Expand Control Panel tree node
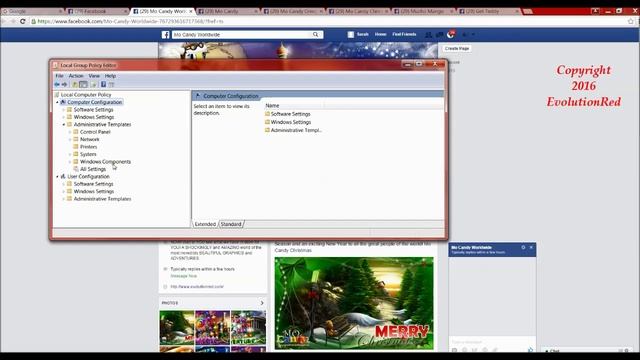Image resolution: width=640 pixels, height=360 pixels. pyautogui.click(x=70, y=132)
